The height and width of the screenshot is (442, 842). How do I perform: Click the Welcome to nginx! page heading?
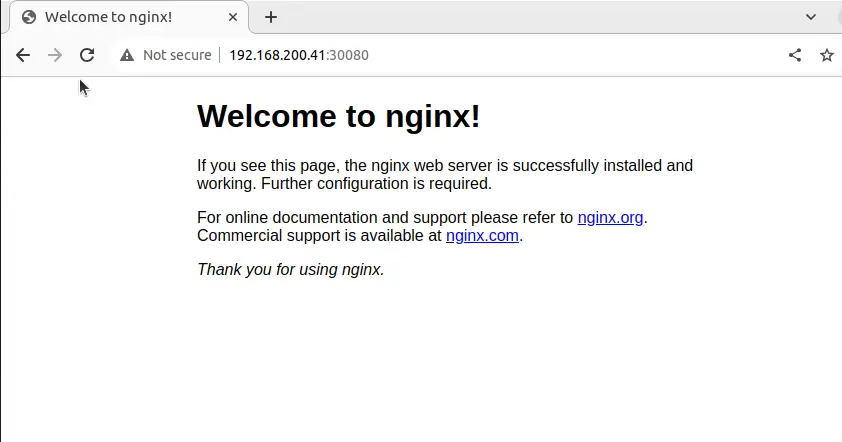coord(338,116)
